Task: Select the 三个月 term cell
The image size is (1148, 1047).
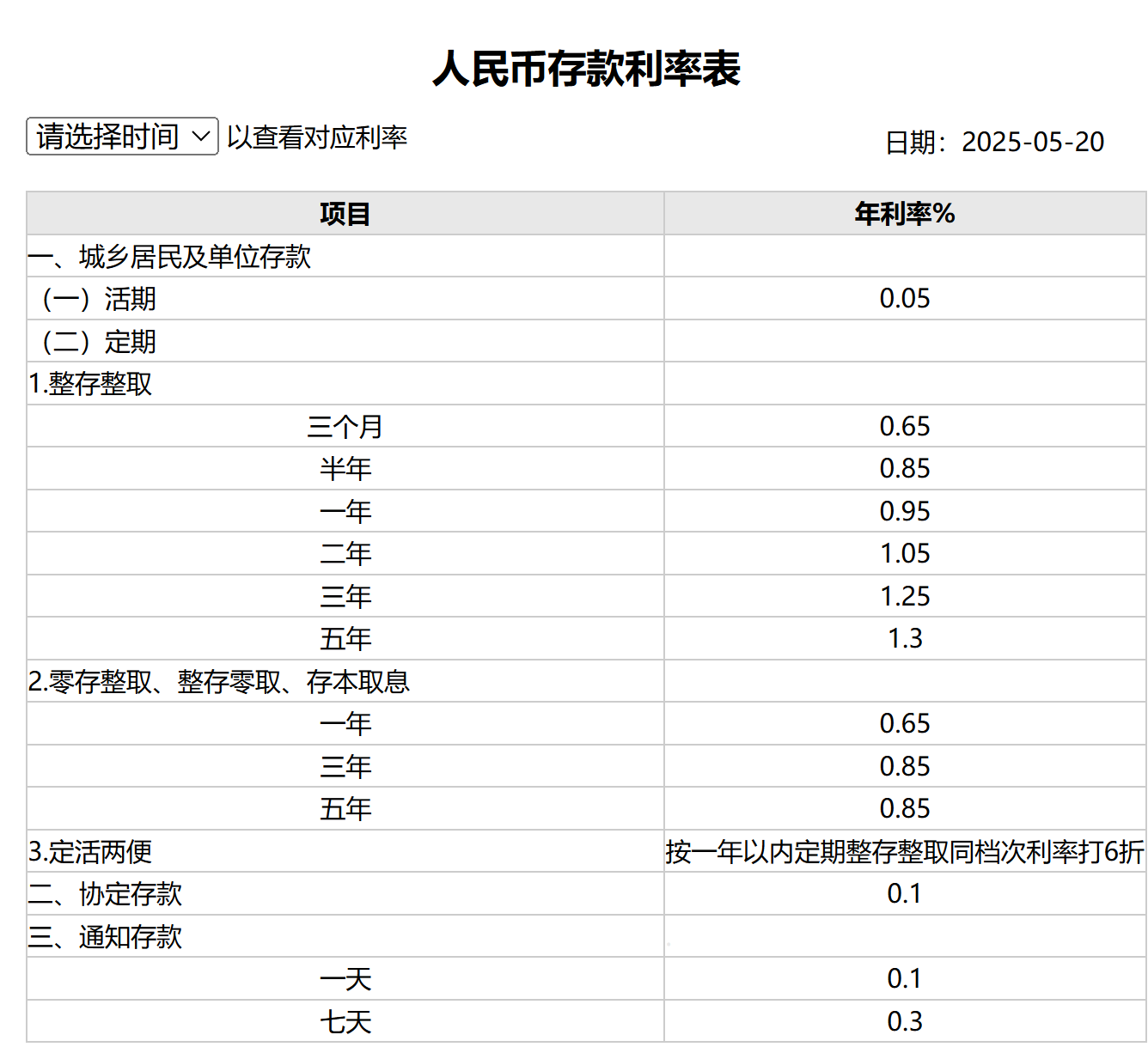Action: (345, 427)
